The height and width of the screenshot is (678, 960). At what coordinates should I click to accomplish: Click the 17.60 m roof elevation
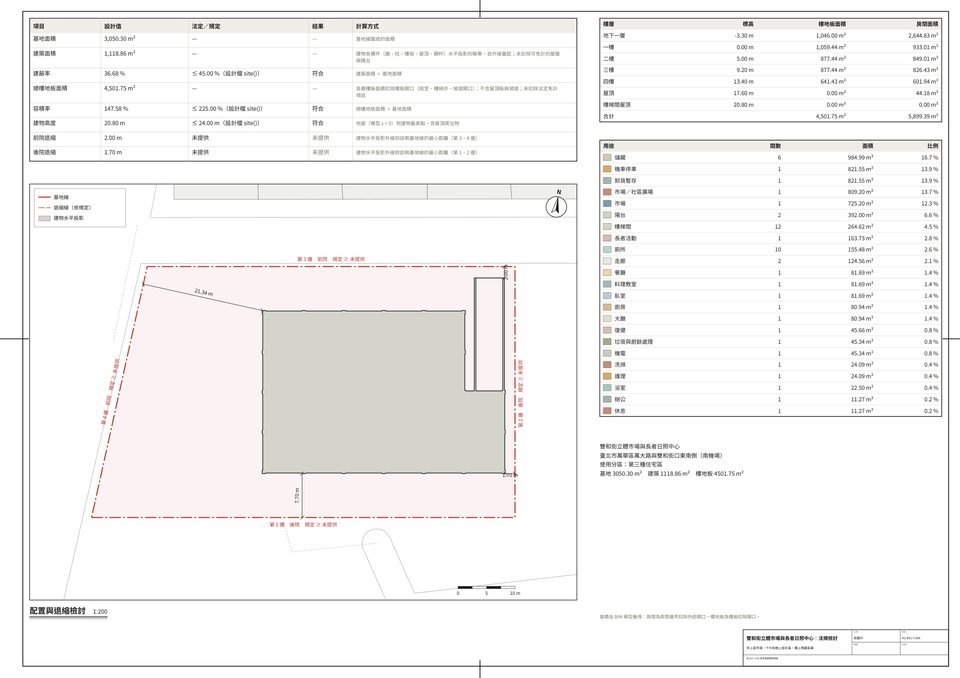[x=744, y=93]
